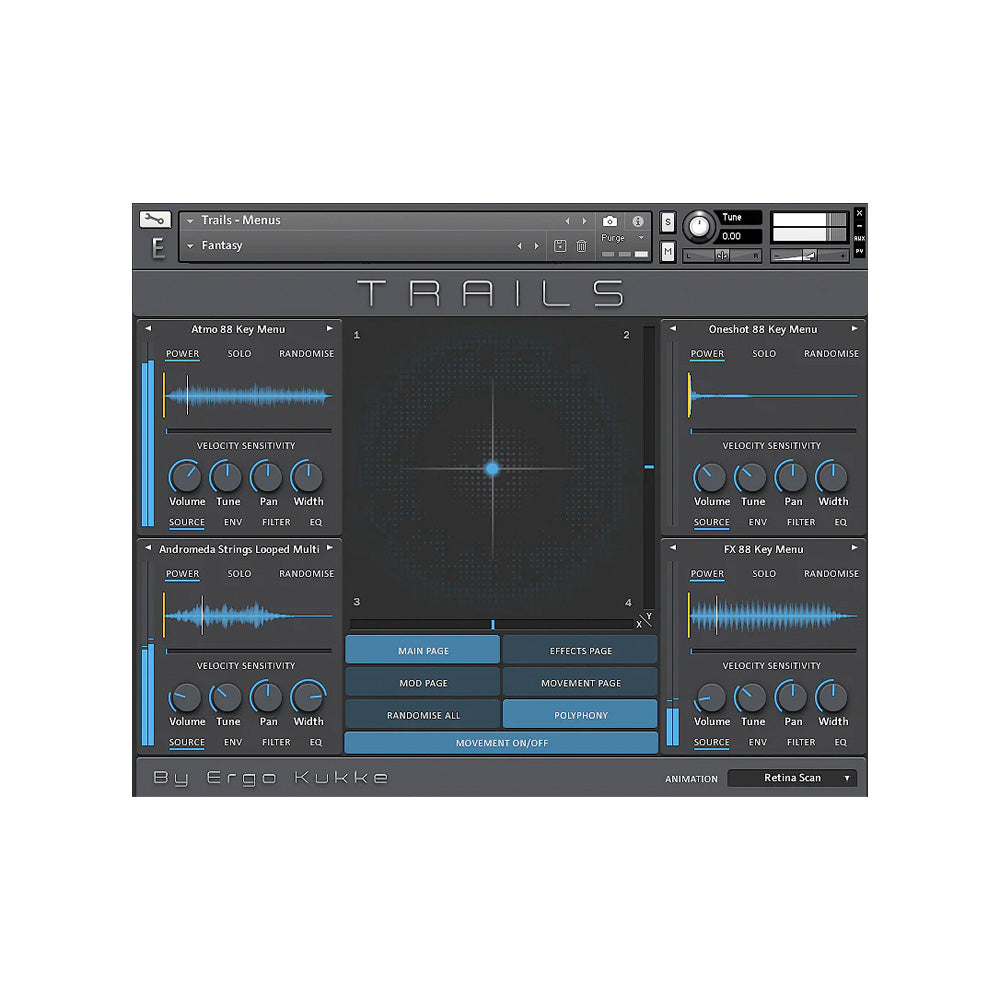Save the Fantasy snapshot with disk icon
The height and width of the screenshot is (1000, 1000).
tap(560, 246)
